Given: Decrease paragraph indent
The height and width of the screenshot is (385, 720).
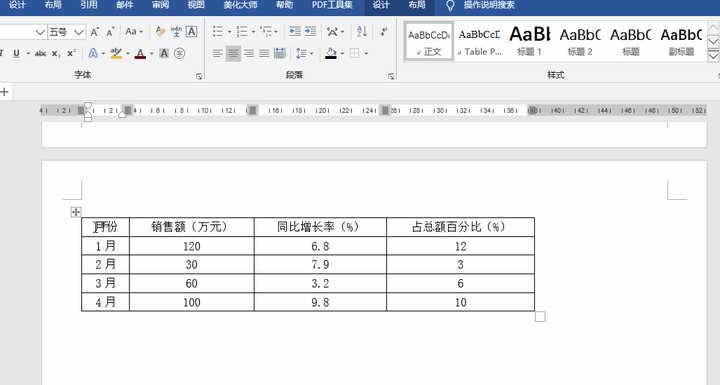Looking at the screenshot, I should click(295, 32).
